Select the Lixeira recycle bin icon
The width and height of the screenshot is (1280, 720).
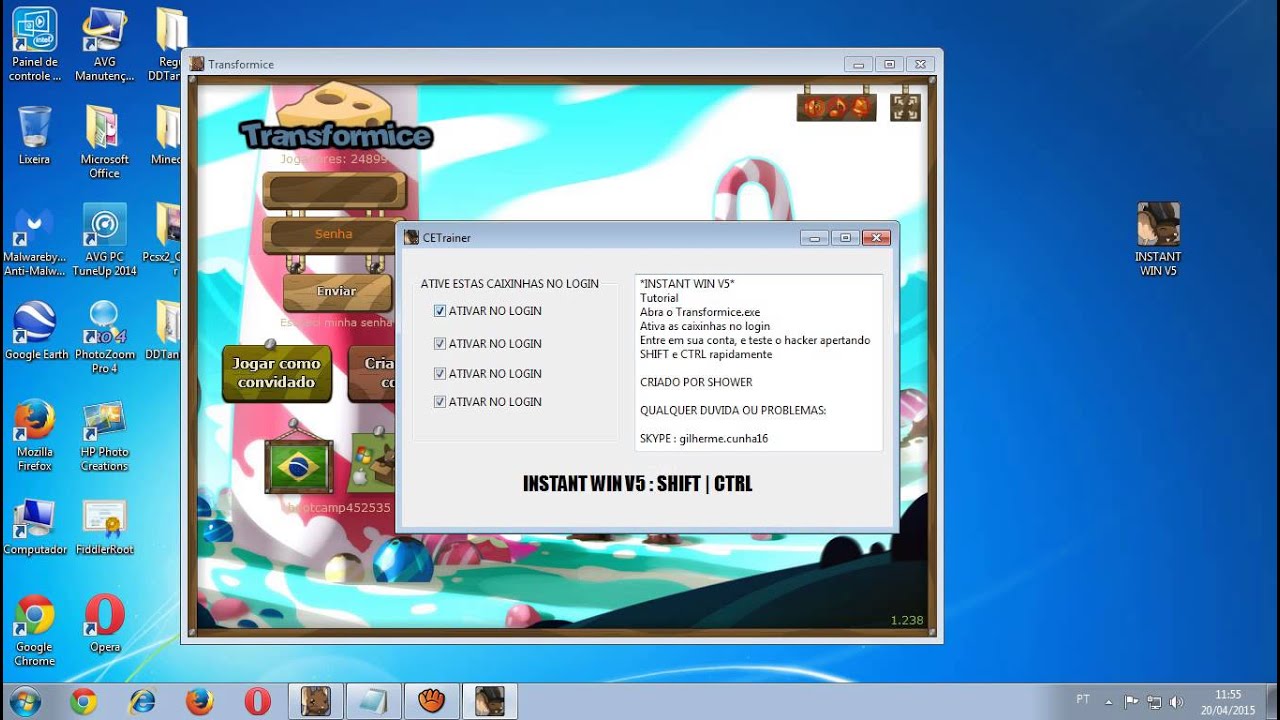(35, 135)
